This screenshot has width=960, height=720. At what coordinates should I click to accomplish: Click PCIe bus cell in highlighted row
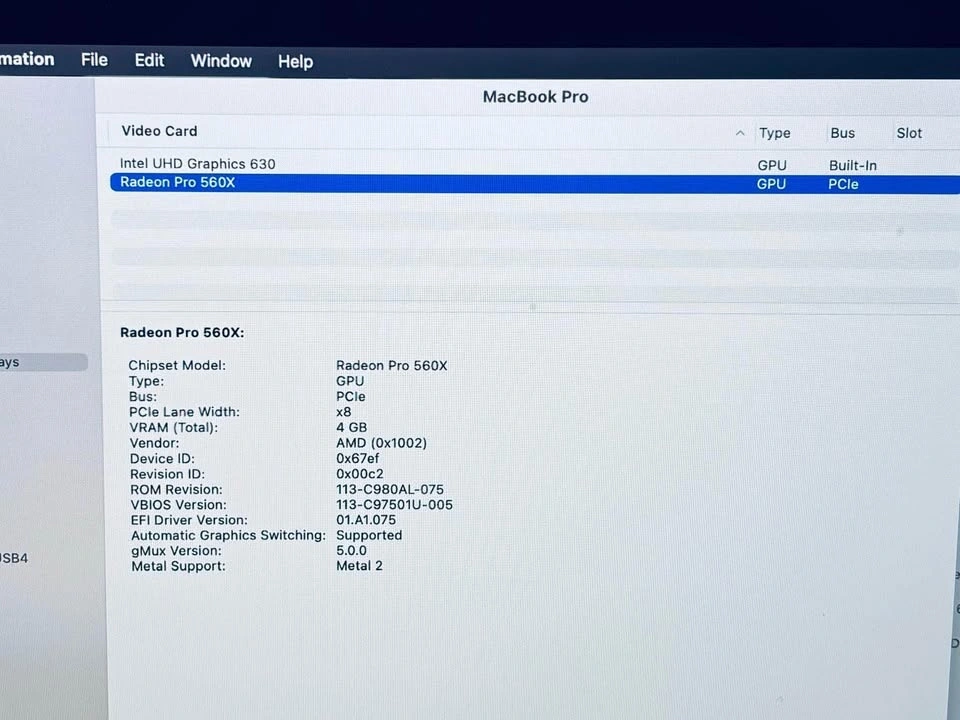pyautogui.click(x=843, y=184)
